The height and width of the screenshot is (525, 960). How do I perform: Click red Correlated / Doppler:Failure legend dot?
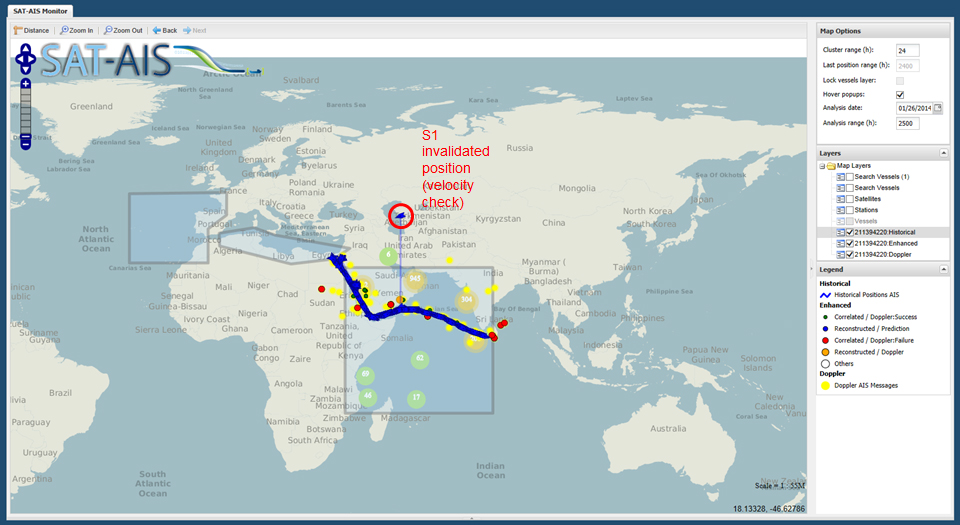825,340
